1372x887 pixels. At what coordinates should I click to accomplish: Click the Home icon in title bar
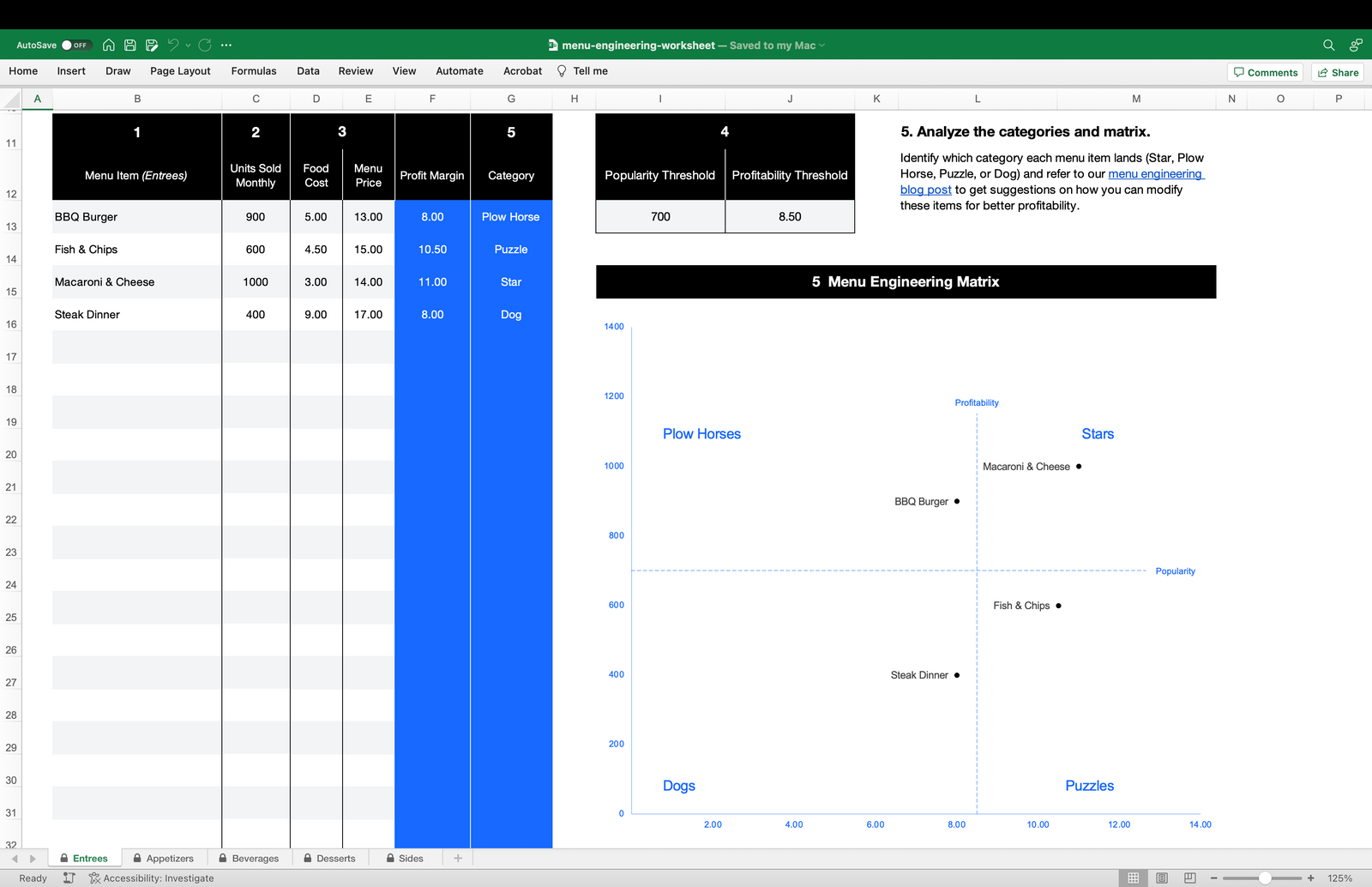pos(109,45)
